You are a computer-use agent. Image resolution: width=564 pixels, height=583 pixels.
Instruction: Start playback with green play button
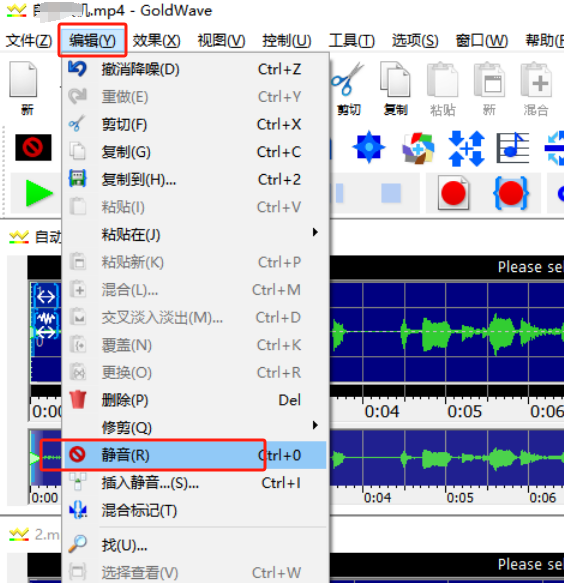[39, 193]
